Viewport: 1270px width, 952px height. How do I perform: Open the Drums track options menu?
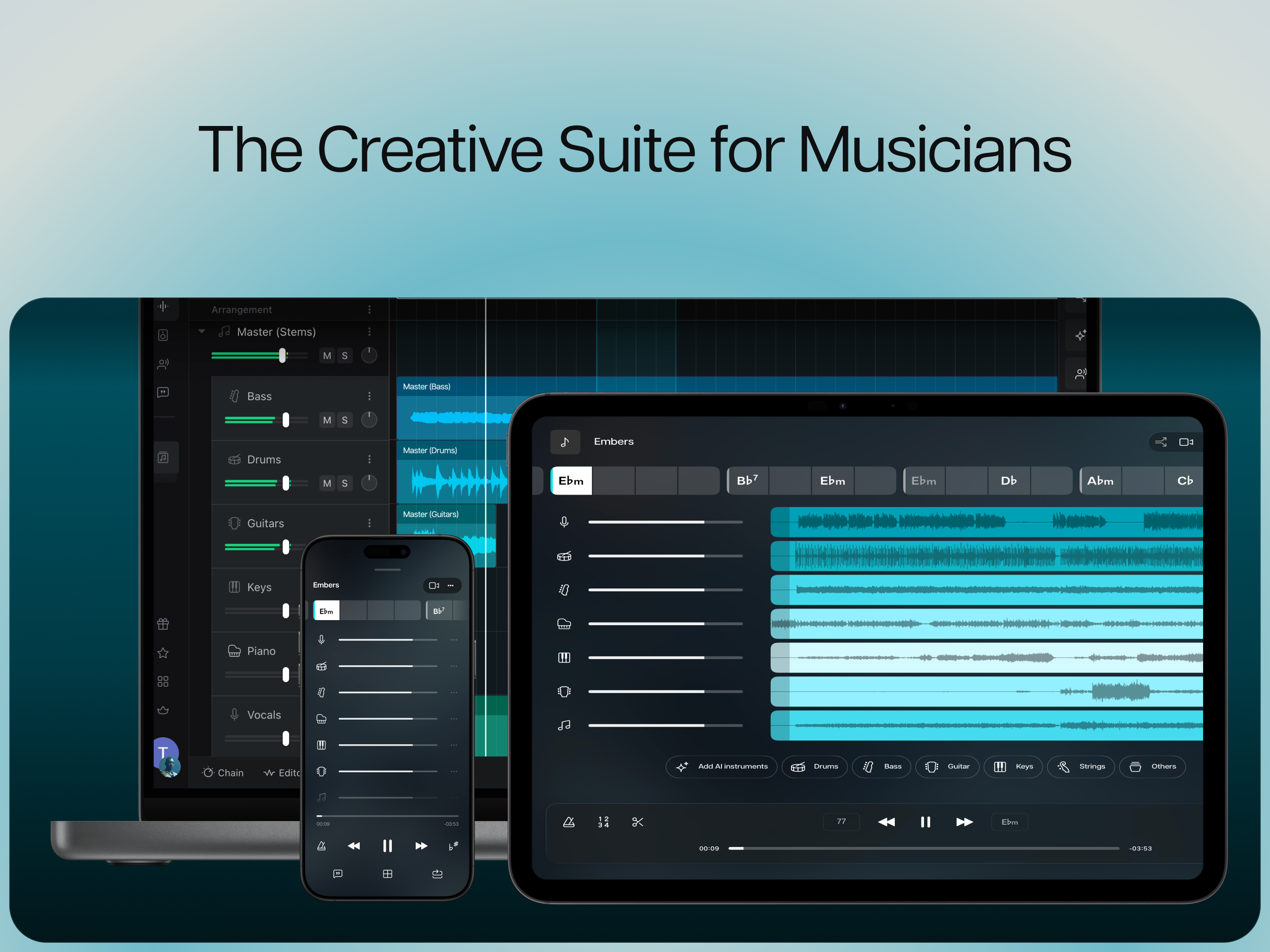(369, 459)
